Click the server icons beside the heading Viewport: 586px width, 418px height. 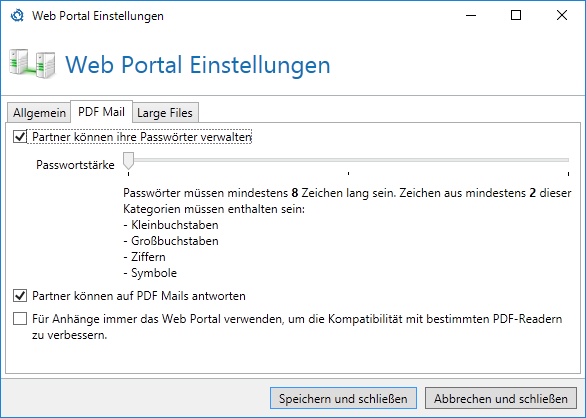[x=32, y=64]
